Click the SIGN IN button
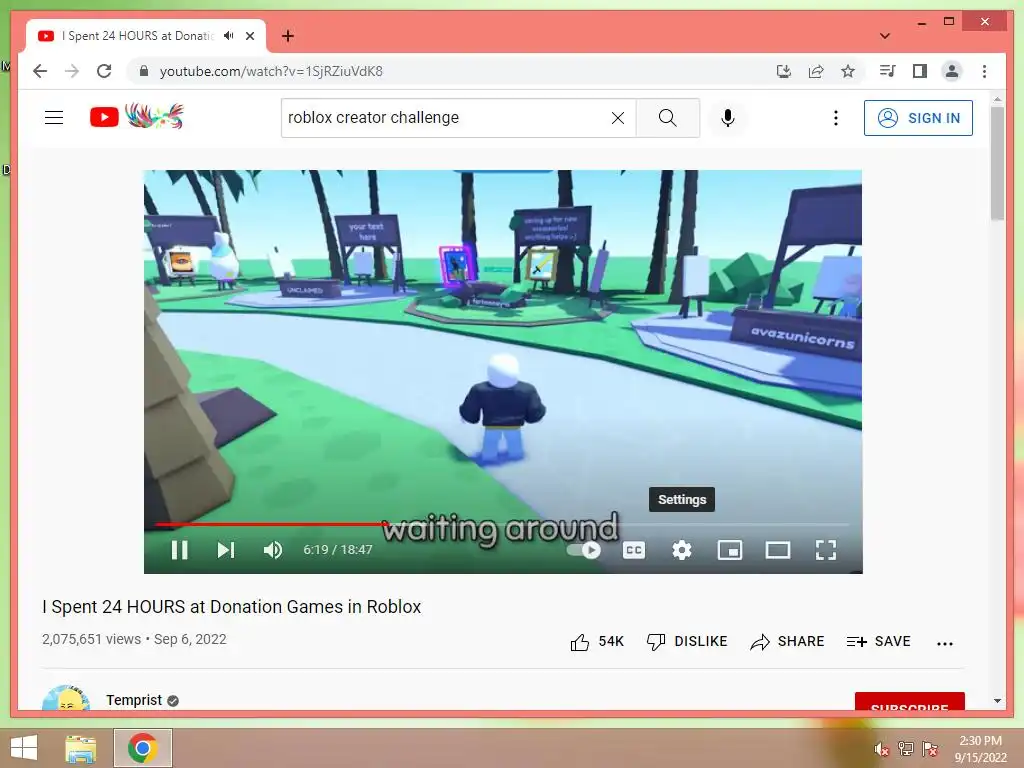The width and height of the screenshot is (1024, 768). click(918, 118)
